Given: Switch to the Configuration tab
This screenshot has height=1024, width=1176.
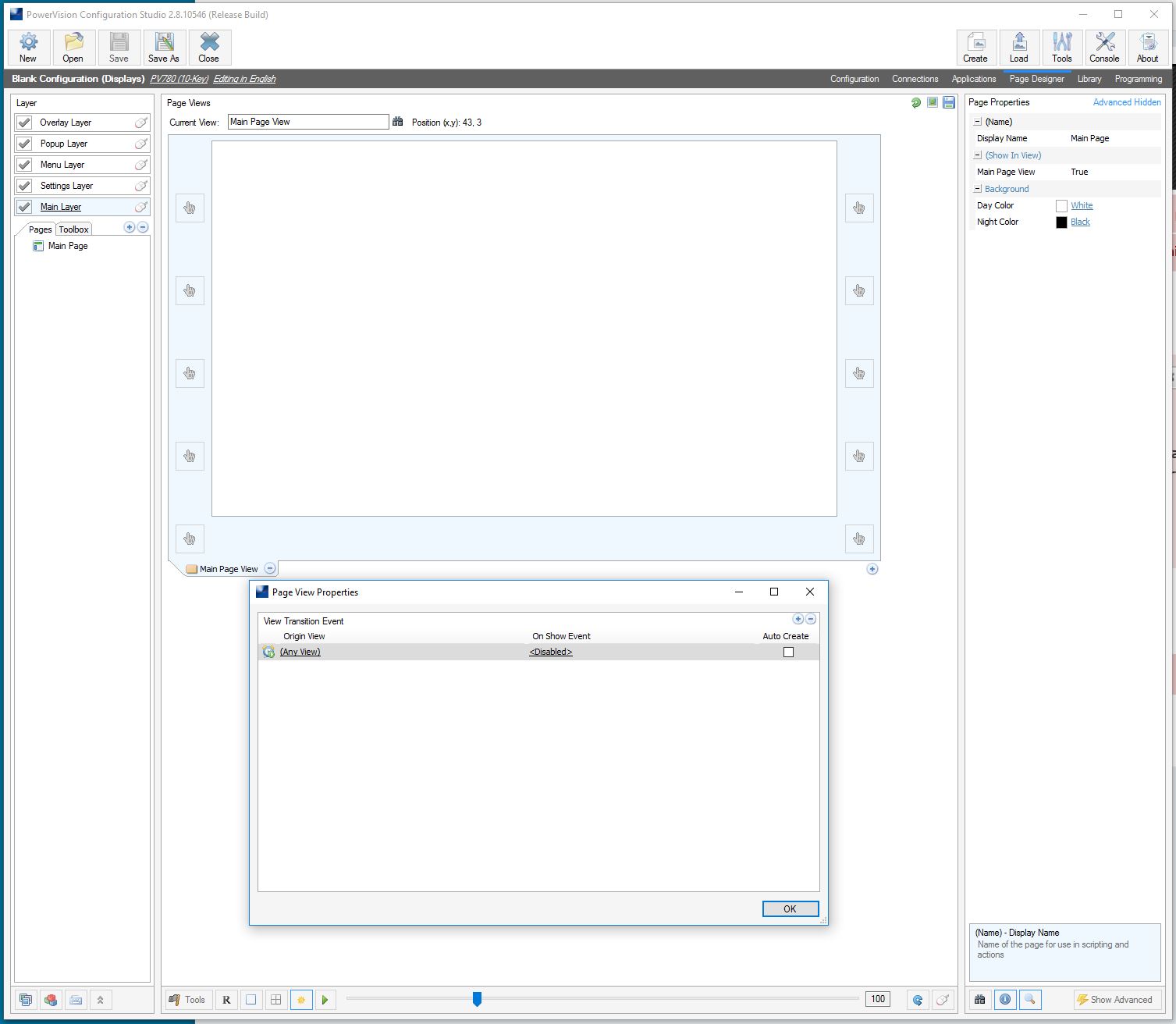Looking at the screenshot, I should pos(854,79).
